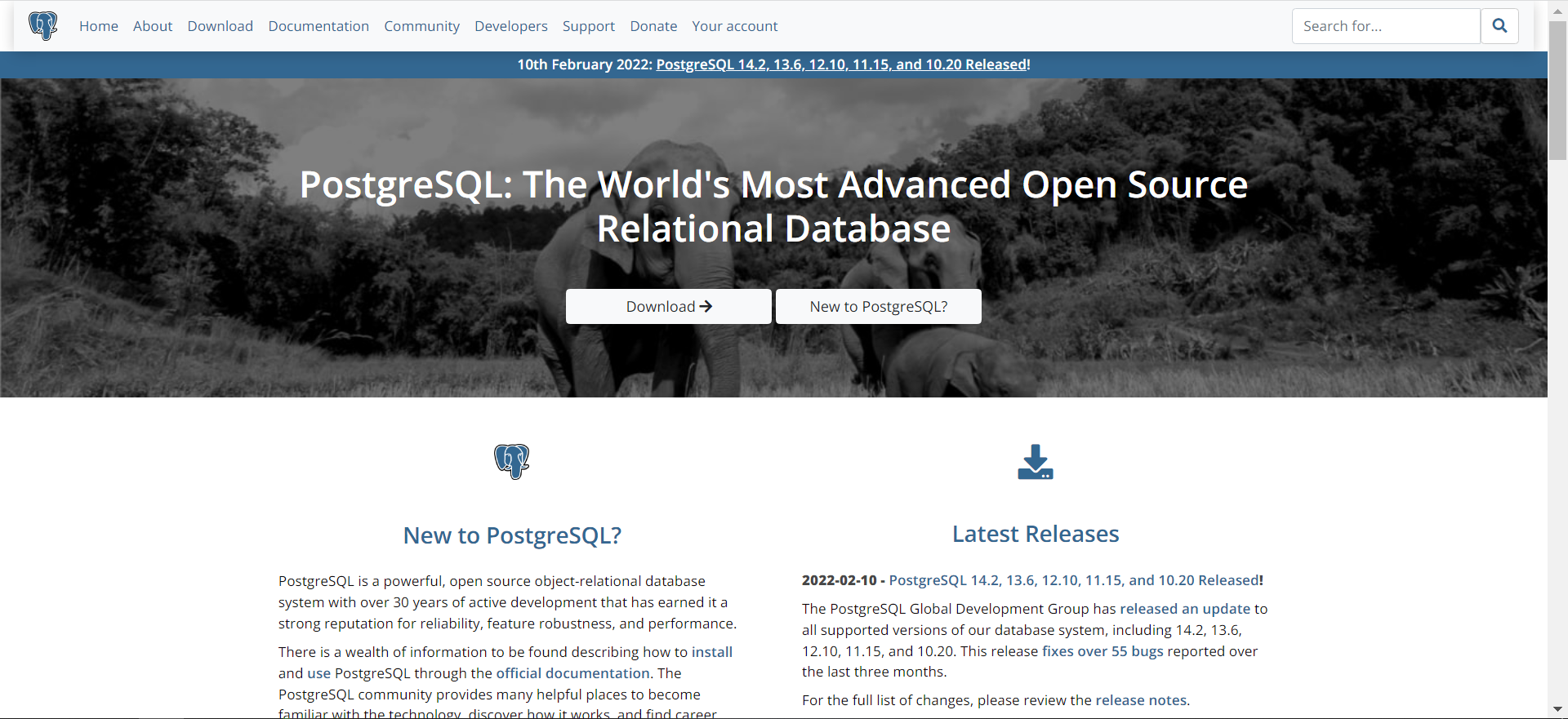
Task: Follow the 'fixes over 55 bugs' link
Action: pos(1102,651)
